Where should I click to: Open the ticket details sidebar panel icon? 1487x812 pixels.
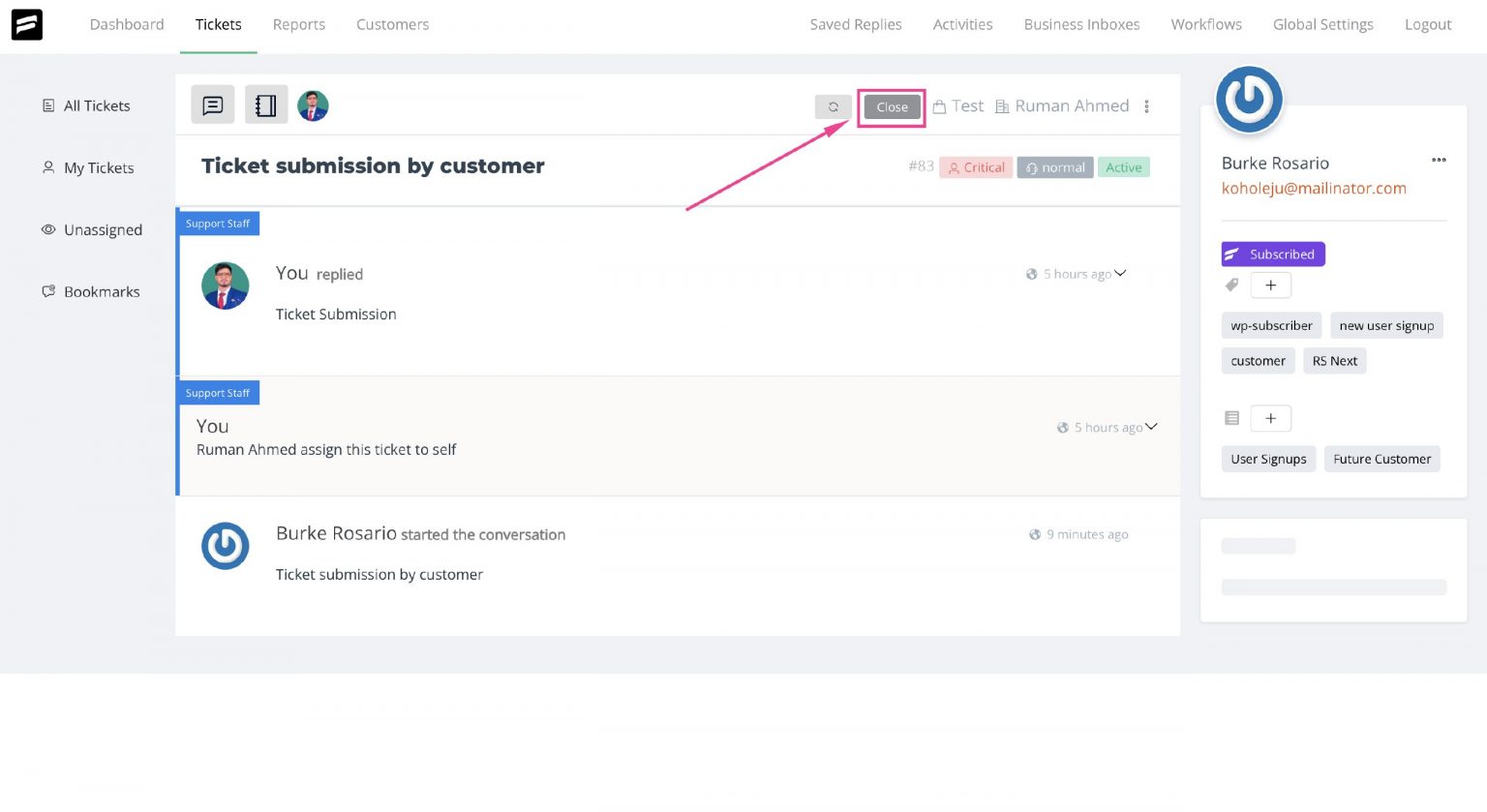click(x=265, y=104)
